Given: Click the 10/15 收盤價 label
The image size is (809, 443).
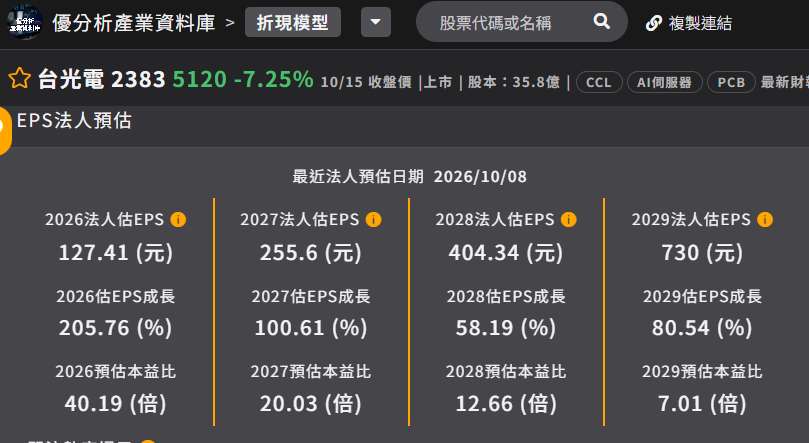Looking at the screenshot, I should pyautogui.click(x=366, y=82).
